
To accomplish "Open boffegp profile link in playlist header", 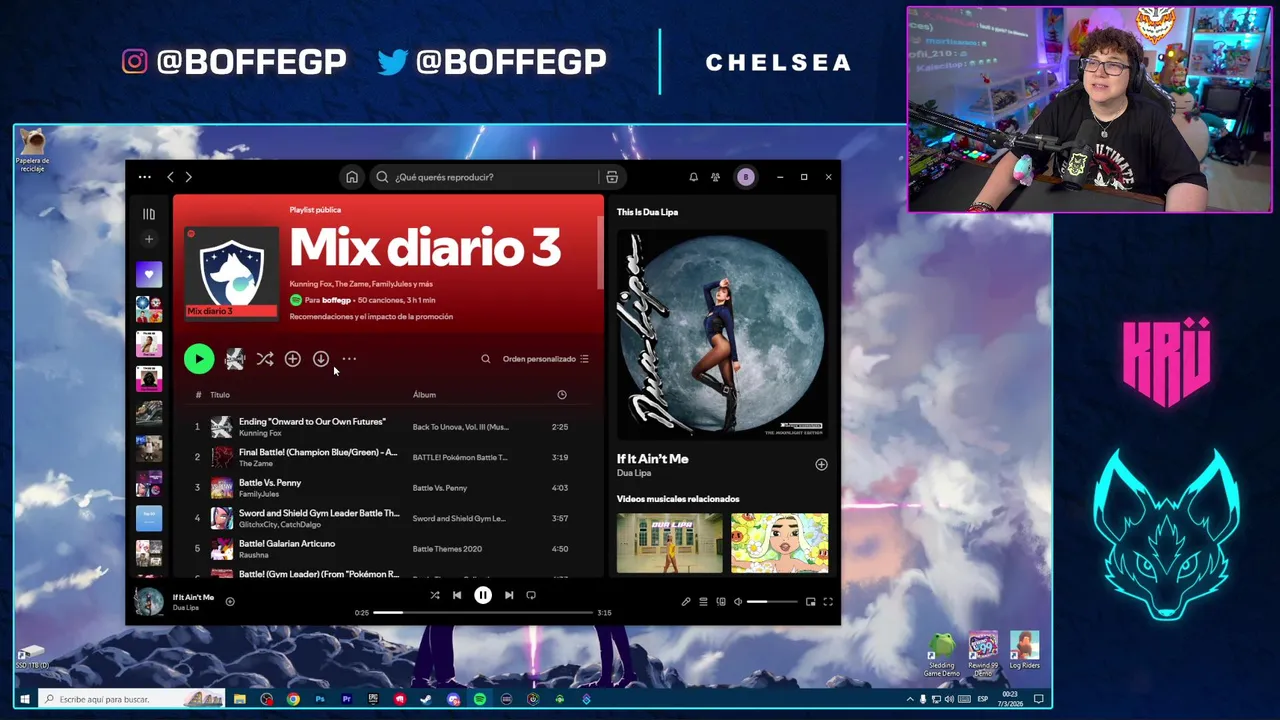I will (x=336, y=300).
